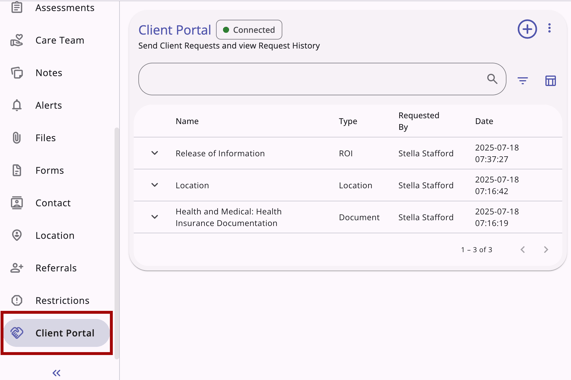Click the date 2025-07-18 07:16:19

tap(497, 217)
